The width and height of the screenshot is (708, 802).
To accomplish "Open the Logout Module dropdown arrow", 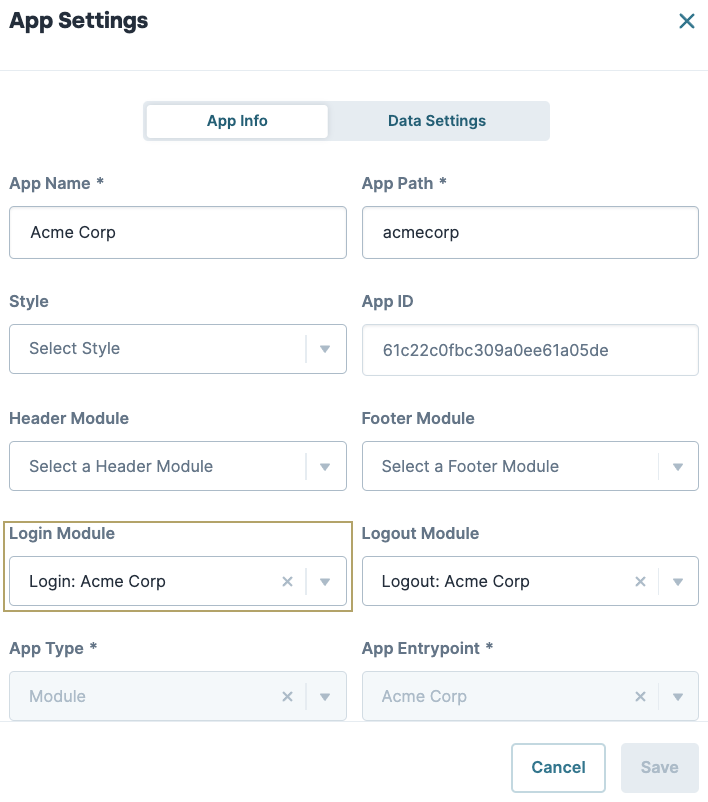I will pyautogui.click(x=678, y=582).
